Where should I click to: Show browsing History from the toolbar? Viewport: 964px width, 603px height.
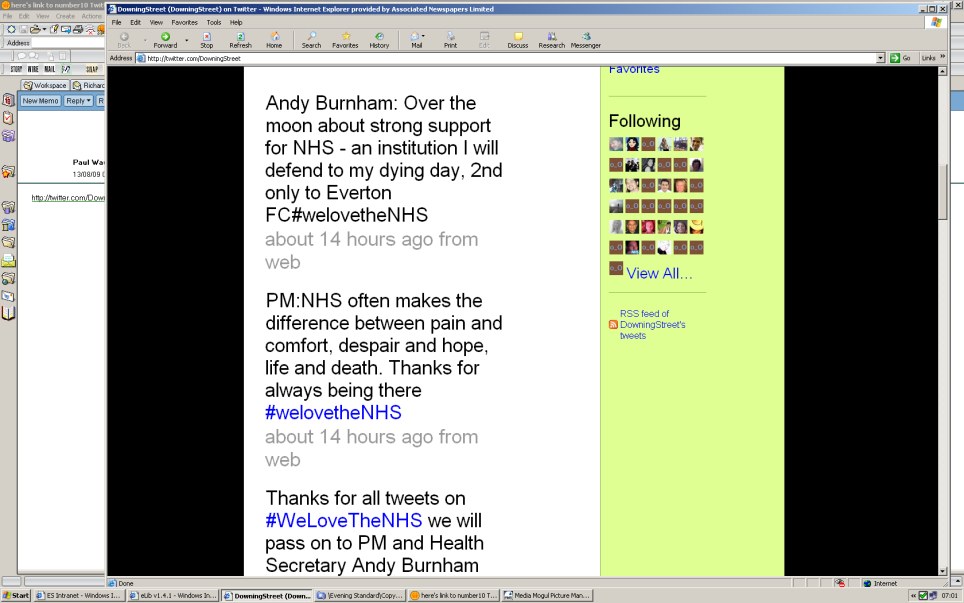[379, 39]
